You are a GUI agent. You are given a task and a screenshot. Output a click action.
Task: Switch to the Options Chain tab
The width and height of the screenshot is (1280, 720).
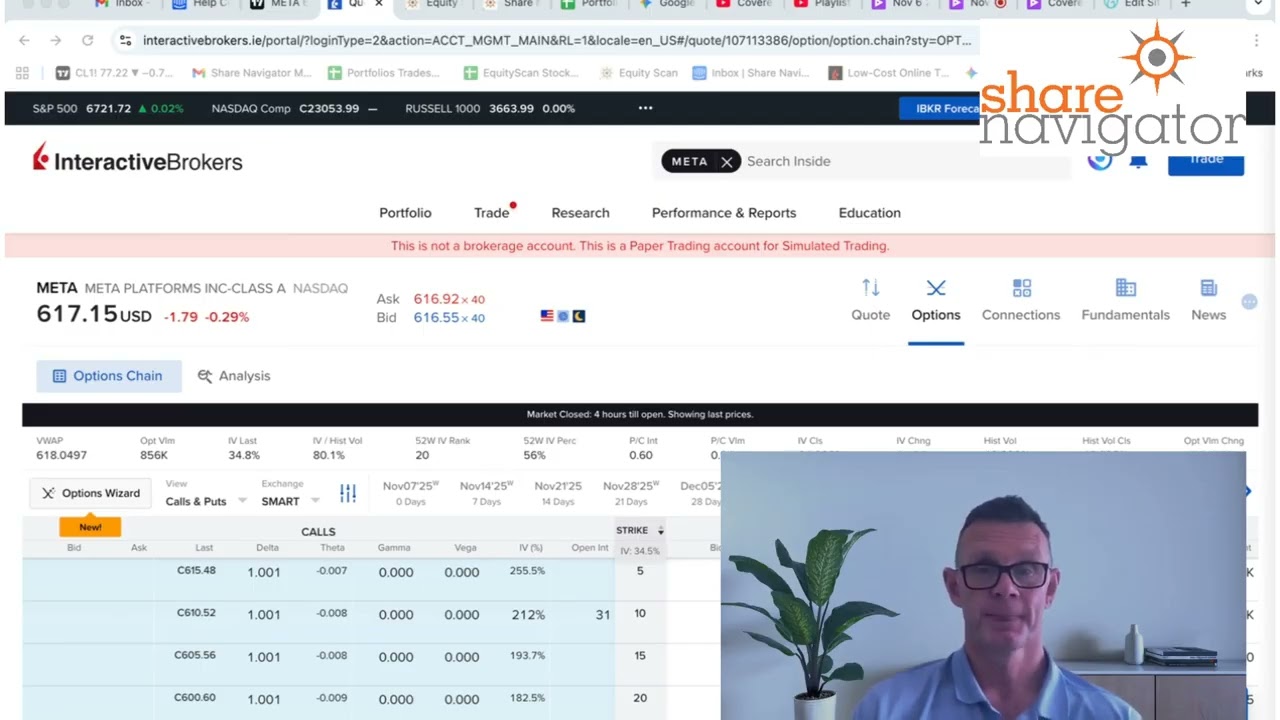[109, 376]
